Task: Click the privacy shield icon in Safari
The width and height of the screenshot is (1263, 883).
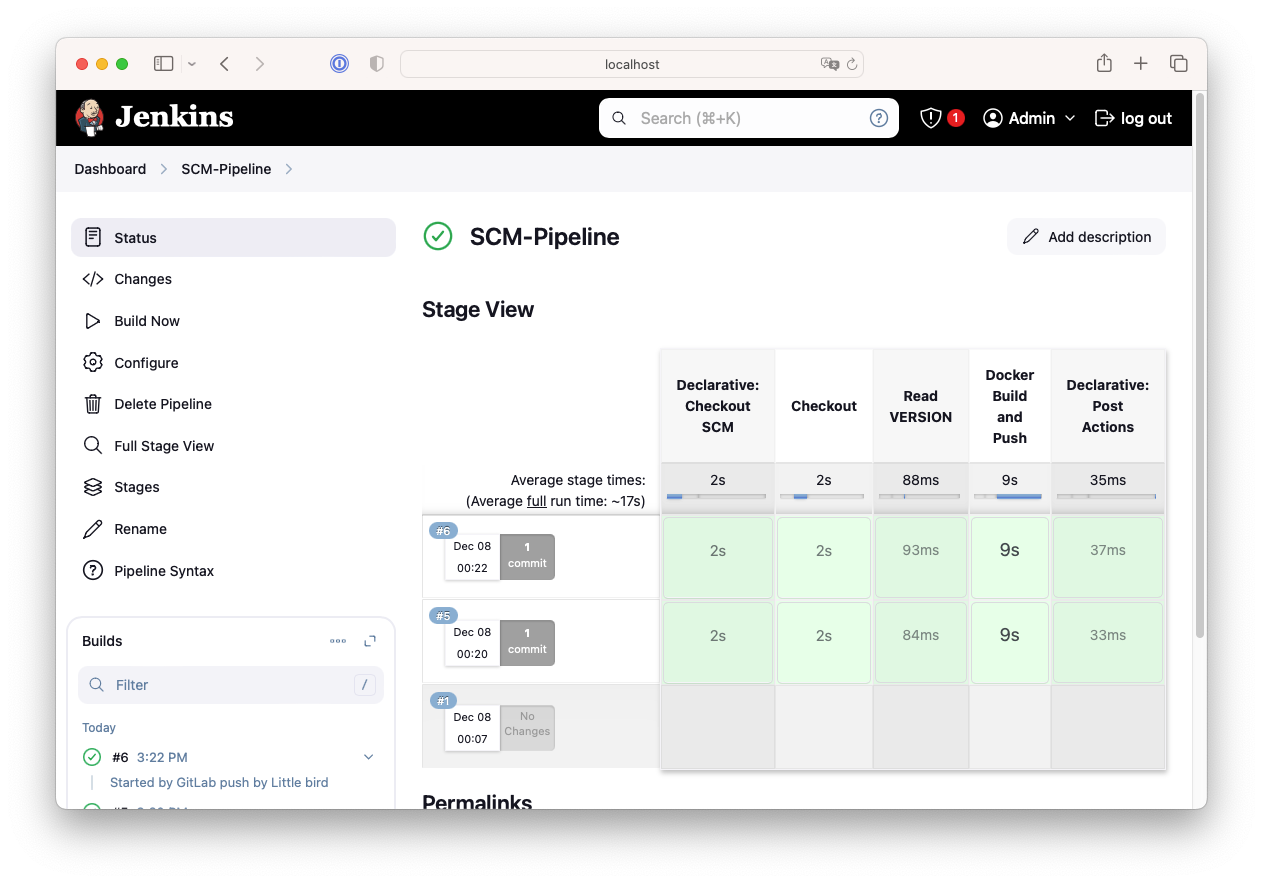Action: click(376, 64)
